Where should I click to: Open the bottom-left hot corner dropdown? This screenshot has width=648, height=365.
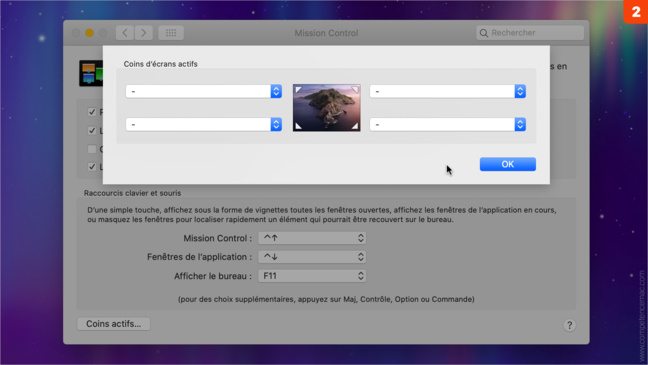(204, 124)
